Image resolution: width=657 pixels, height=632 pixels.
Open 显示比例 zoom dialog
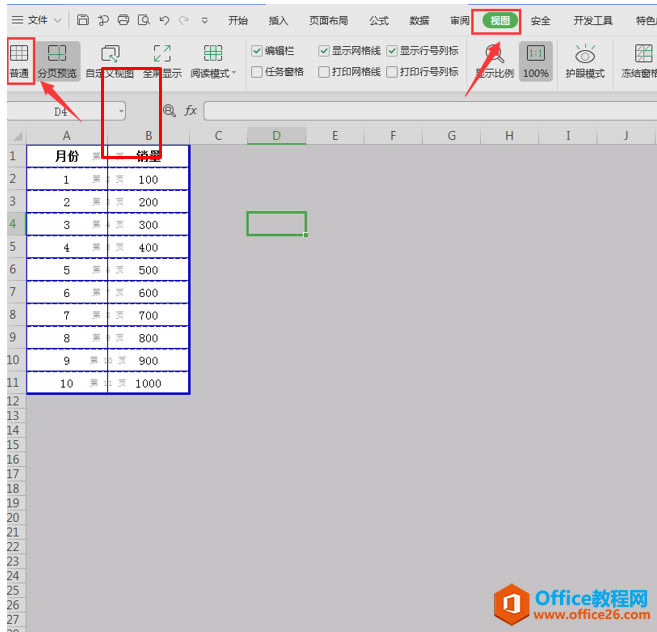(494, 61)
